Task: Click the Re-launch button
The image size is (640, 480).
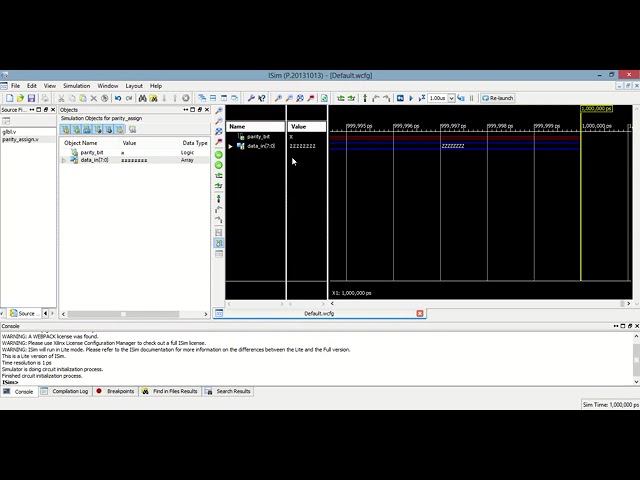Action: (498, 98)
